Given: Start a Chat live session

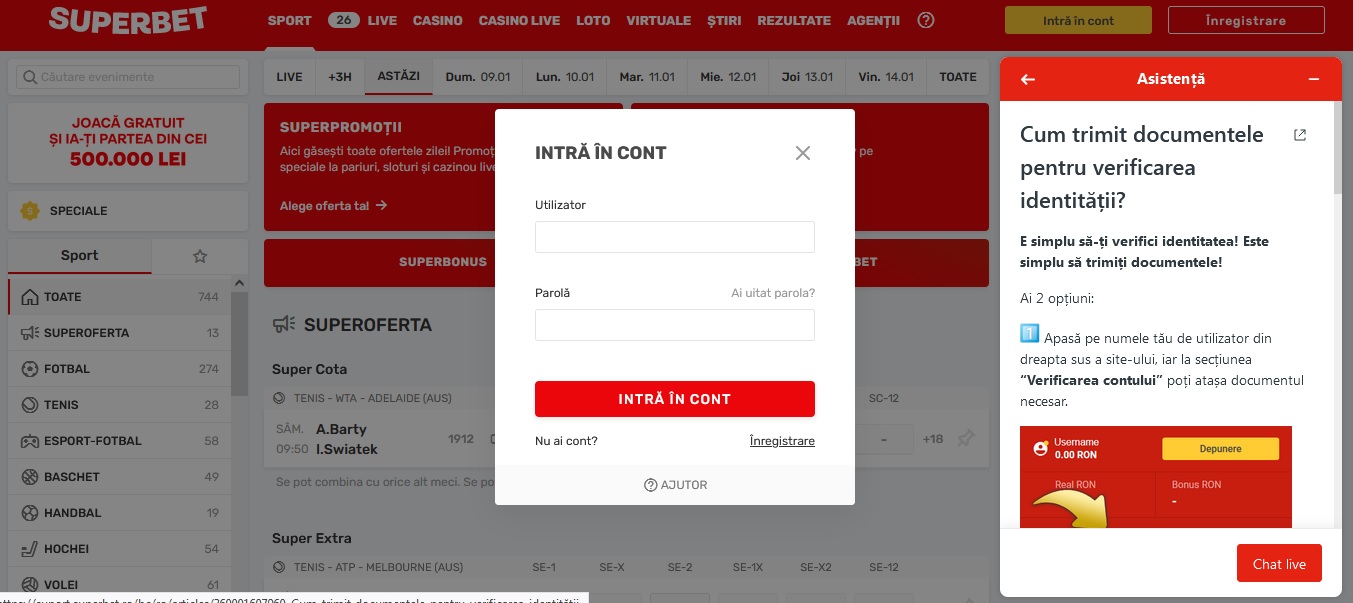Looking at the screenshot, I should pos(1279,563).
